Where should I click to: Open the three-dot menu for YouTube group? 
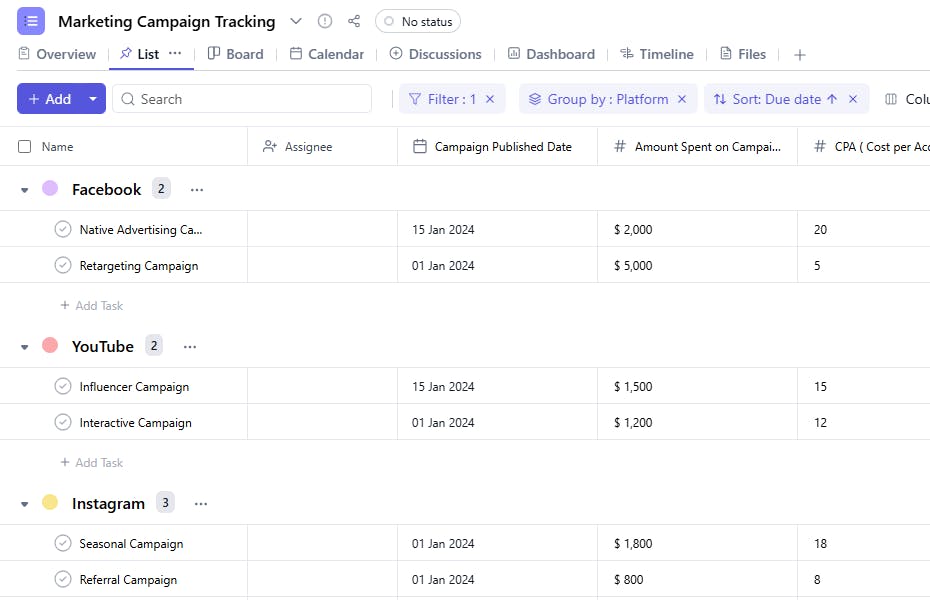click(x=190, y=346)
